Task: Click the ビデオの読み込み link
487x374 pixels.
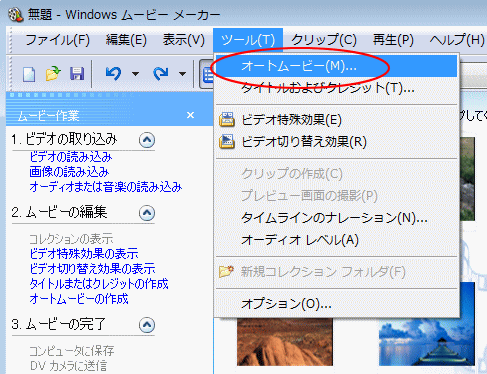Action: [71, 157]
